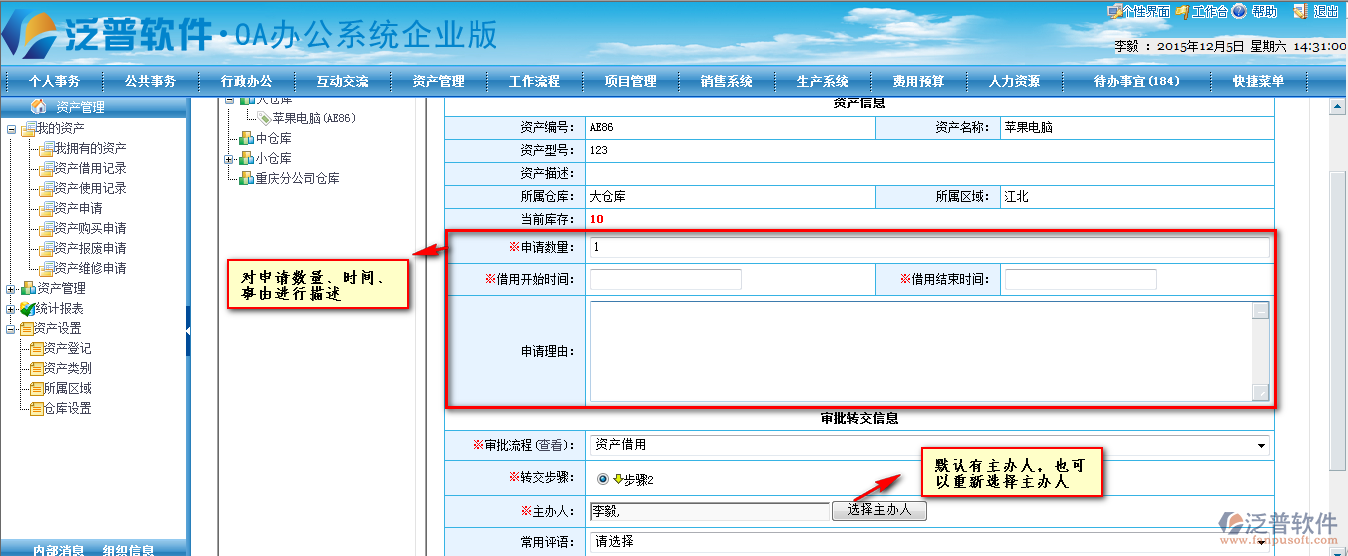Click the 借用开始时间 date field
The height and width of the screenshot is (556, 1348).
pos(666,280)
